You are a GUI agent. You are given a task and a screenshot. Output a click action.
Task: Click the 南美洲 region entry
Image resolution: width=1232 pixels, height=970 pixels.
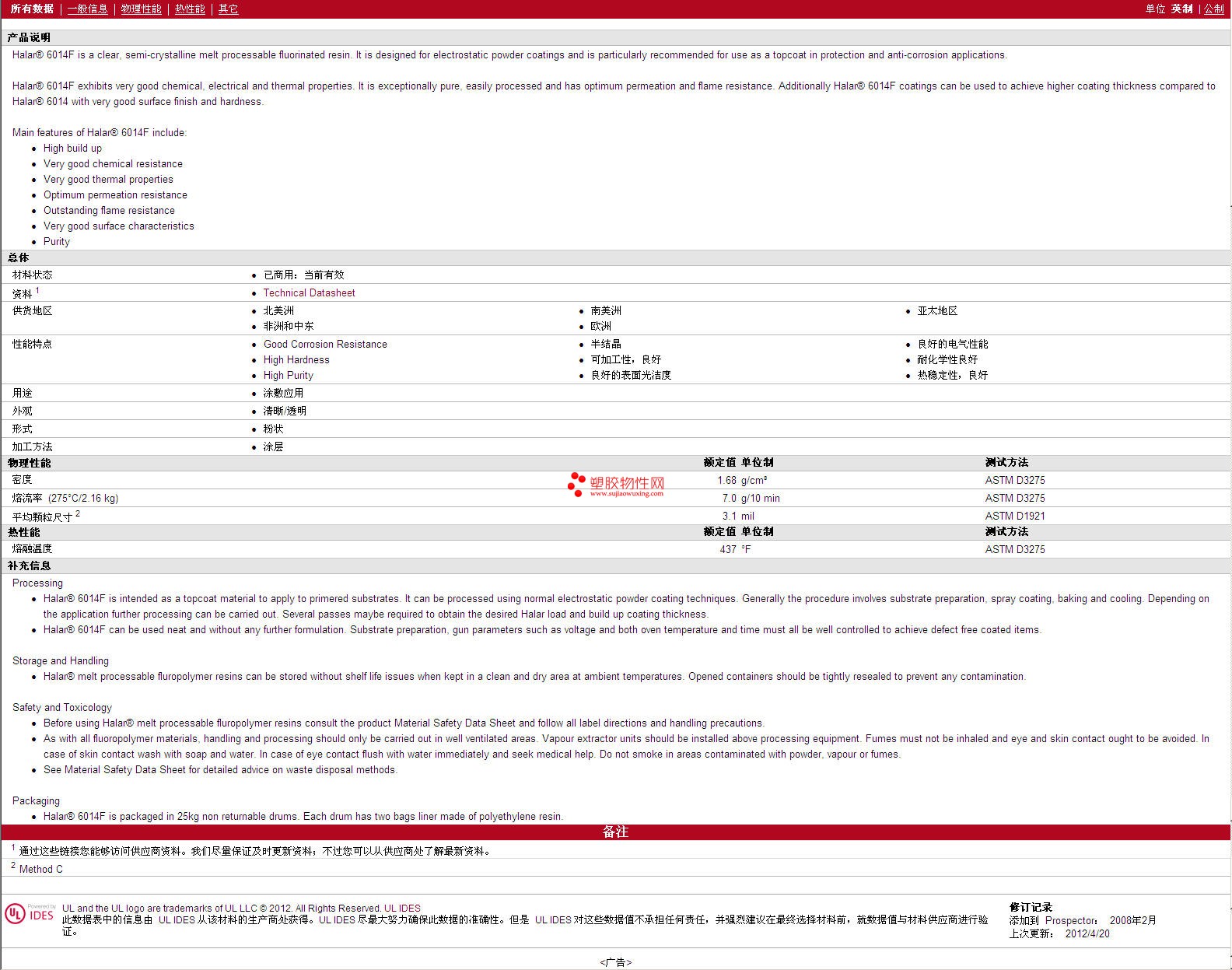click(606, 311)
